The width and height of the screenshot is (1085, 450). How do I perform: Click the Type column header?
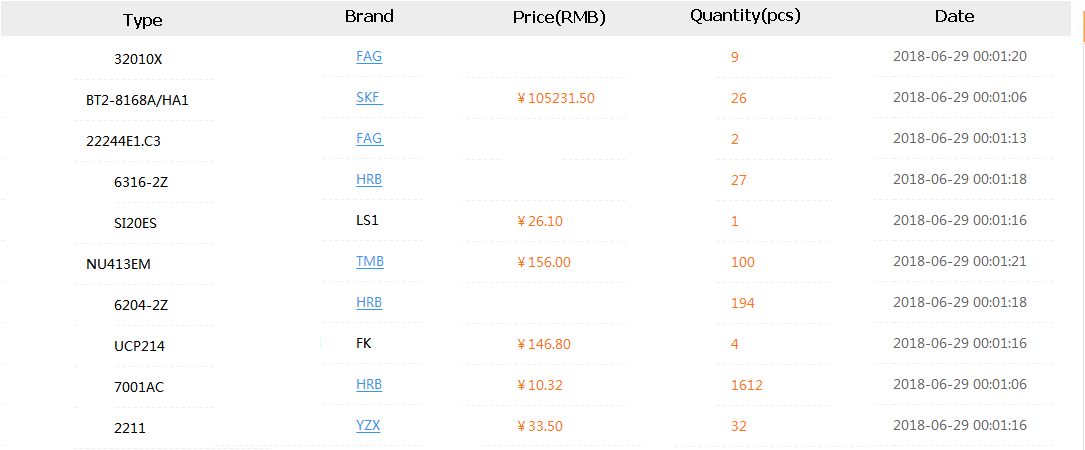[143, 20]
